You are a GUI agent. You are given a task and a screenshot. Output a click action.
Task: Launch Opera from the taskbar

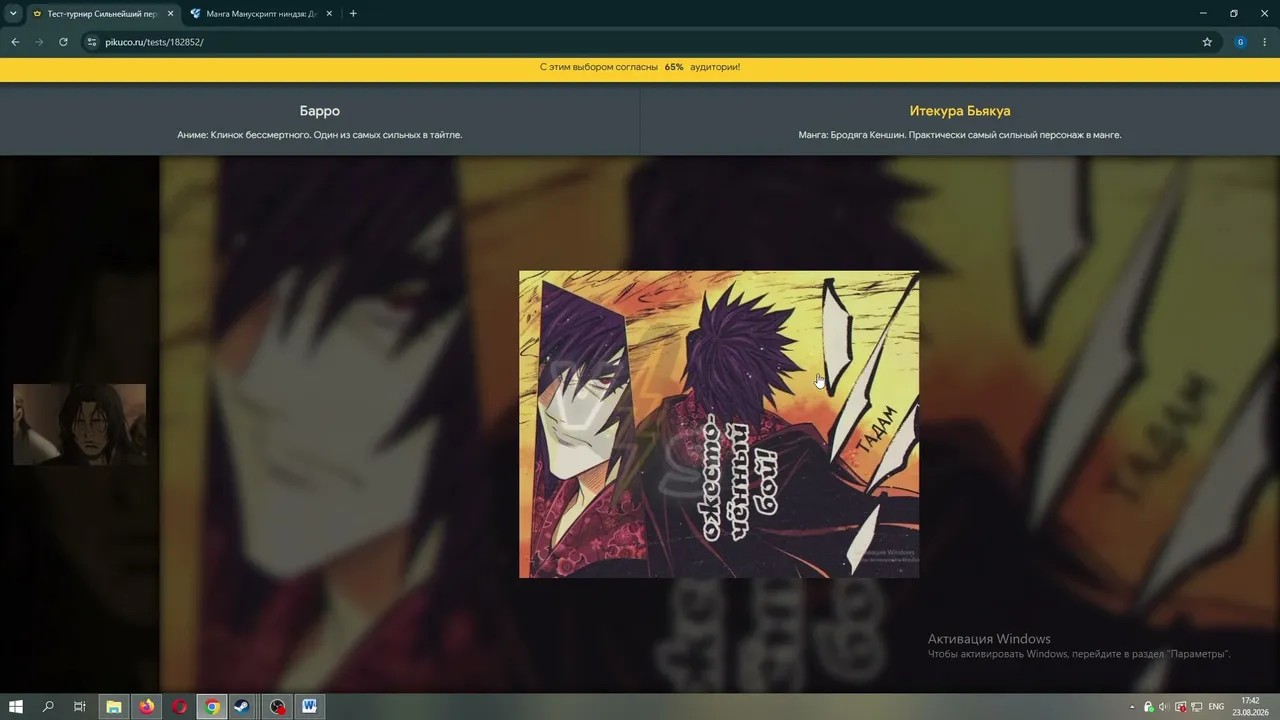pos(179,707)
